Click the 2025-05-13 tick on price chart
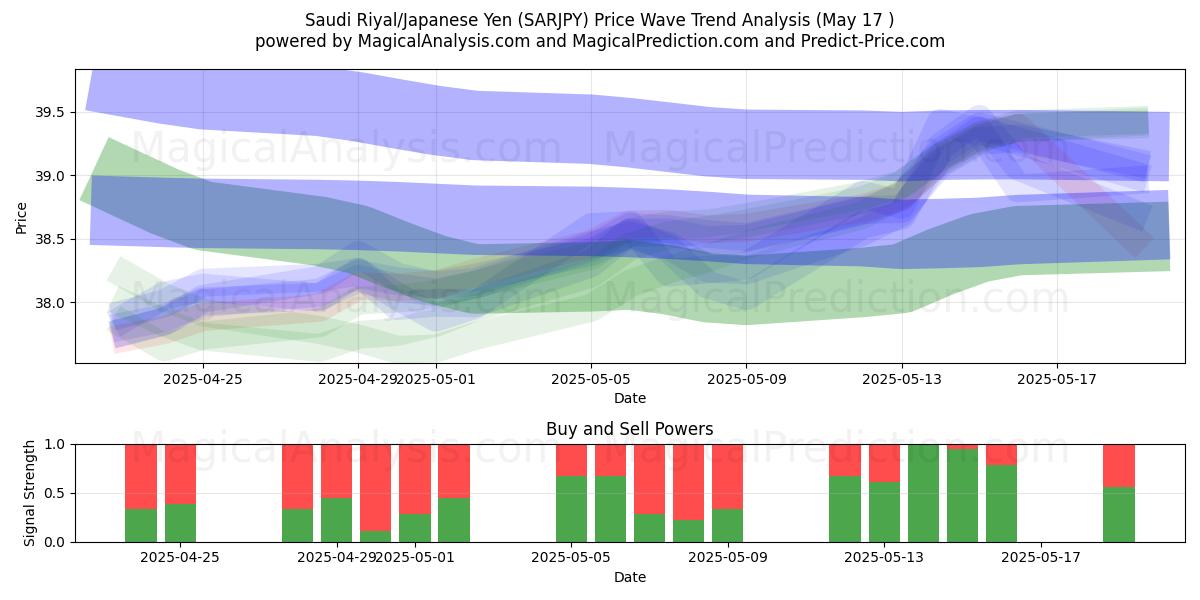This screenshot has width=1200, height=600. [902, 379]
